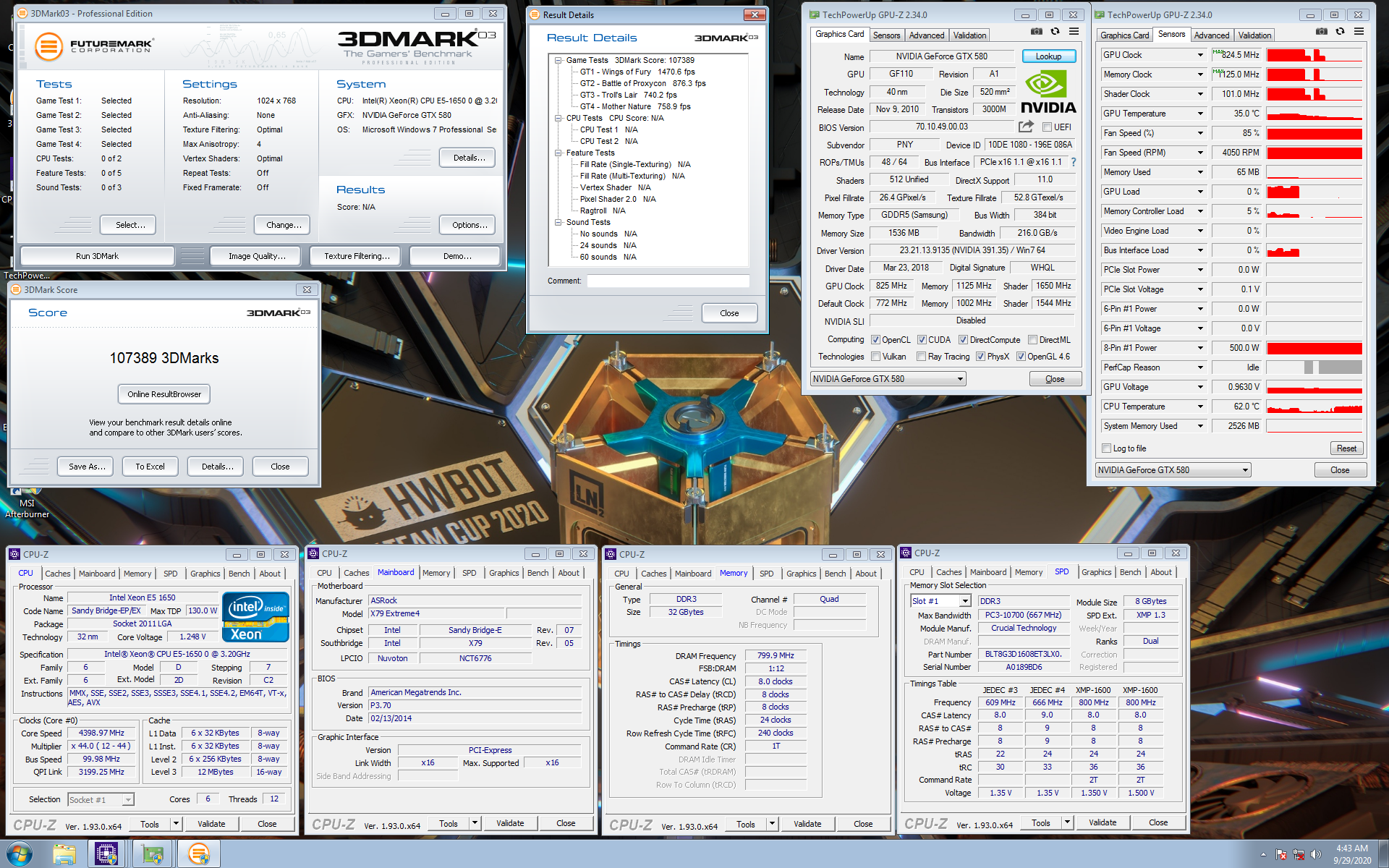Click the NVIDIA logo in GPU-Z
Image resolution: width=1389 pixels, height=868 pixels.
[1048, 93]
